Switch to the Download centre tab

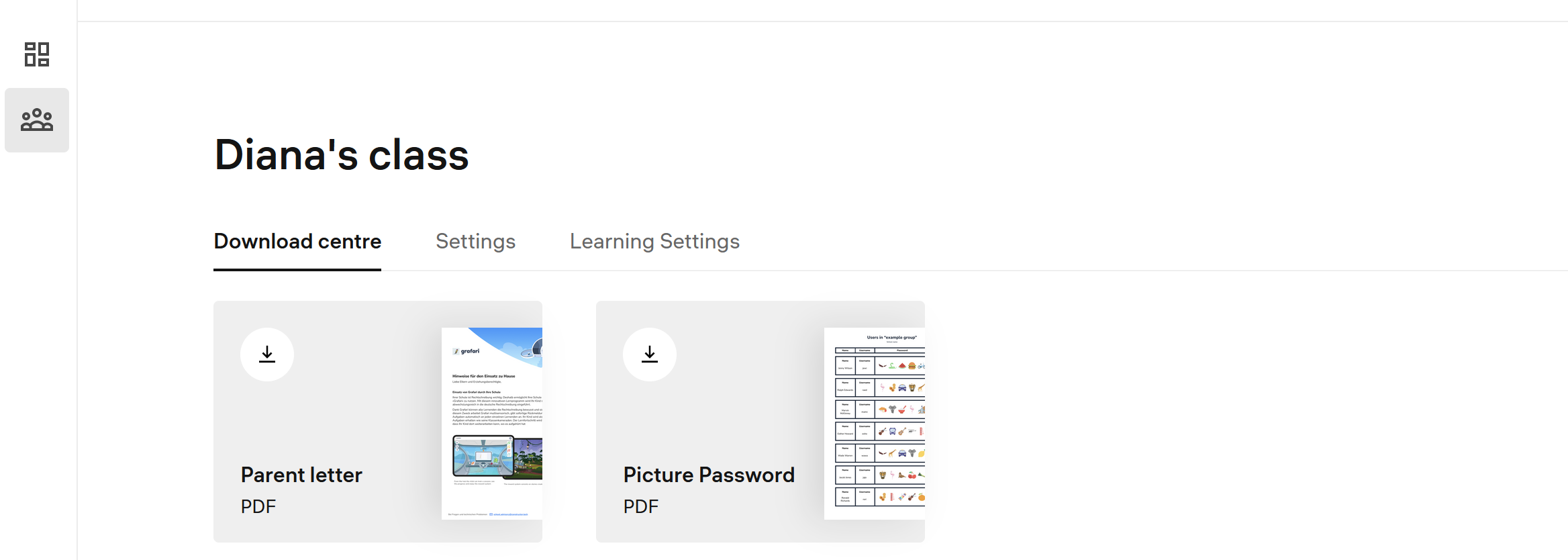[x=297, y=242]
